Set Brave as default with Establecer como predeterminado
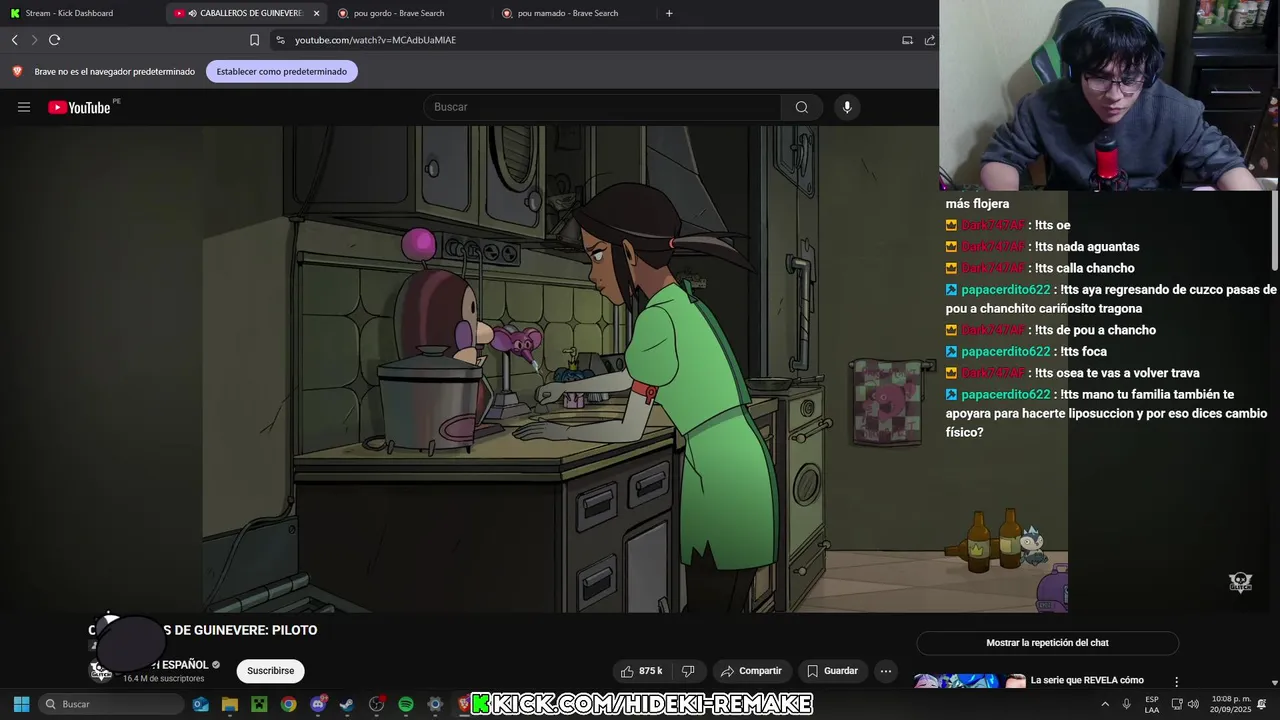Viewport: 1280px width, 720px height. (282, 71)
